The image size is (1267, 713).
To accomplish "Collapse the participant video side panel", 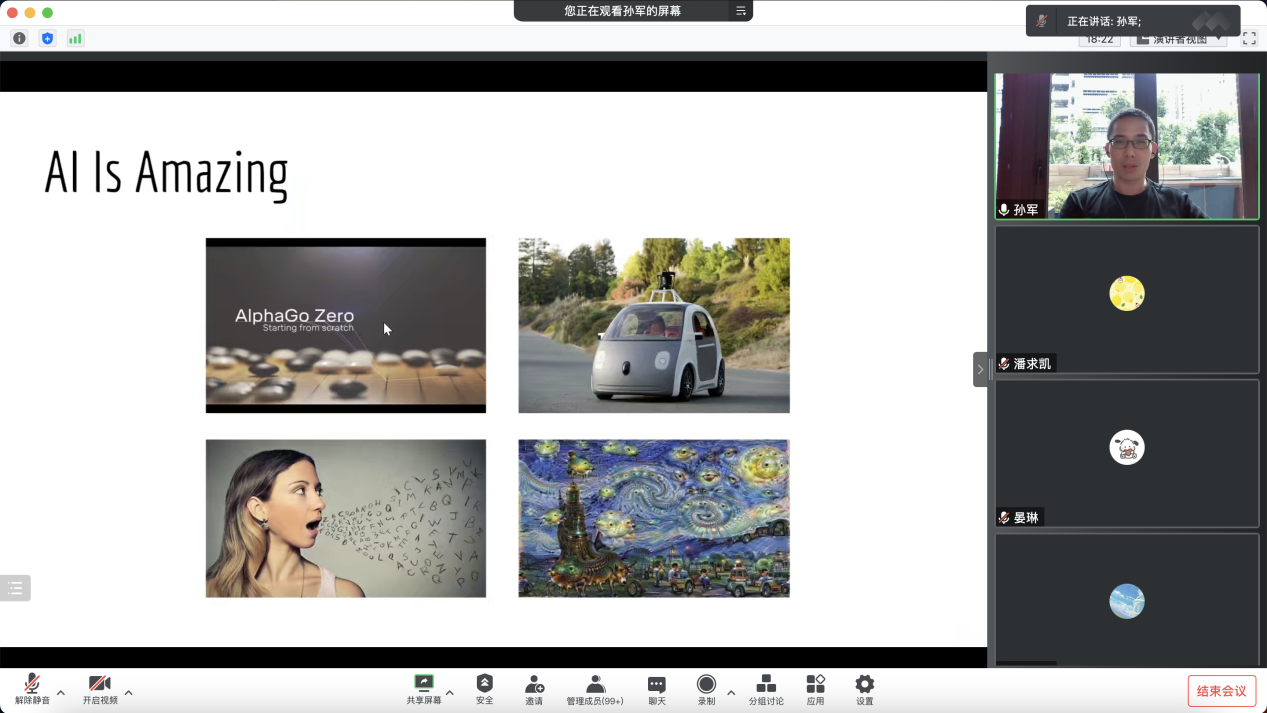I will click(980, 369).
